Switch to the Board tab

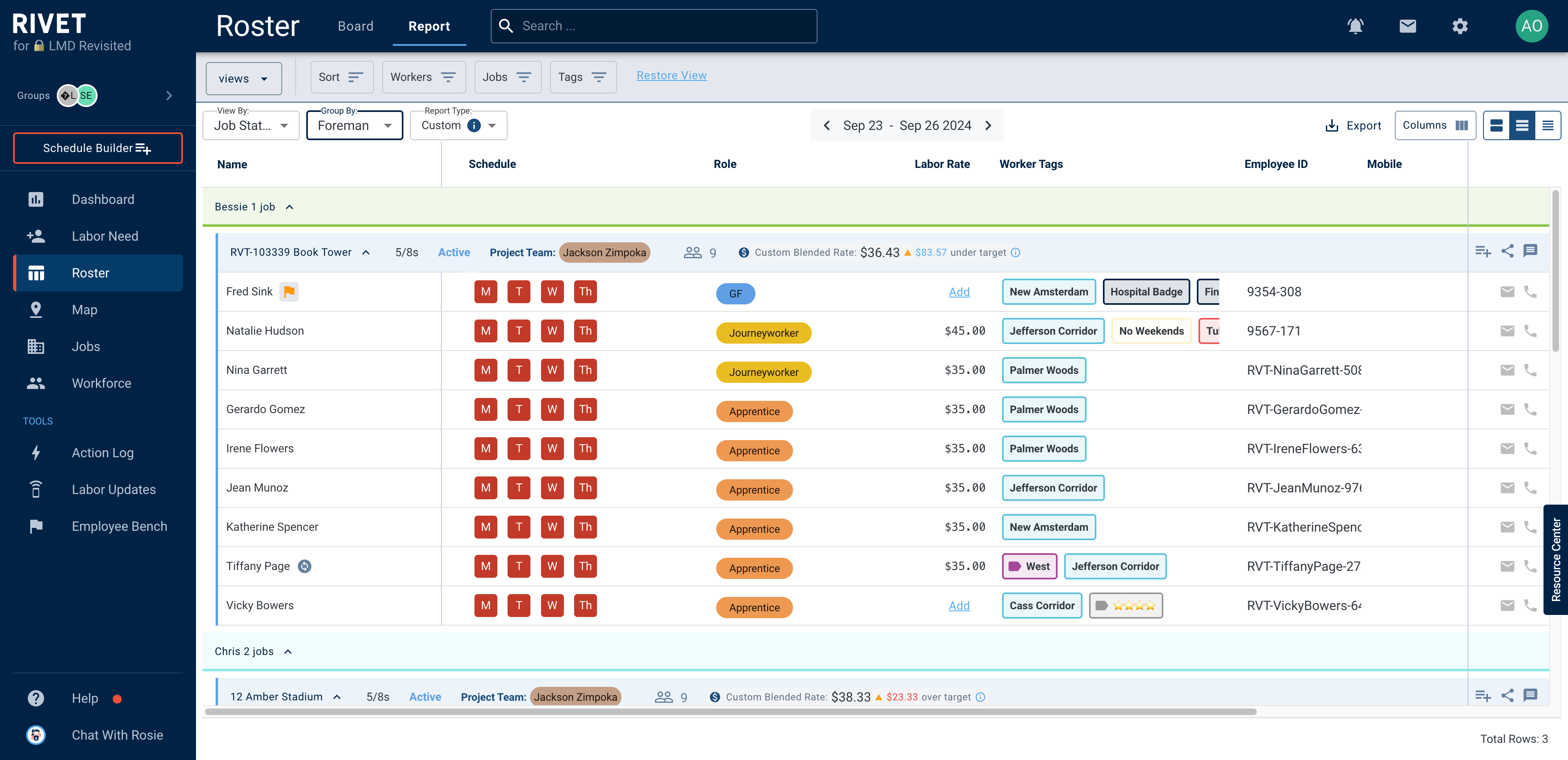point(356,26)
